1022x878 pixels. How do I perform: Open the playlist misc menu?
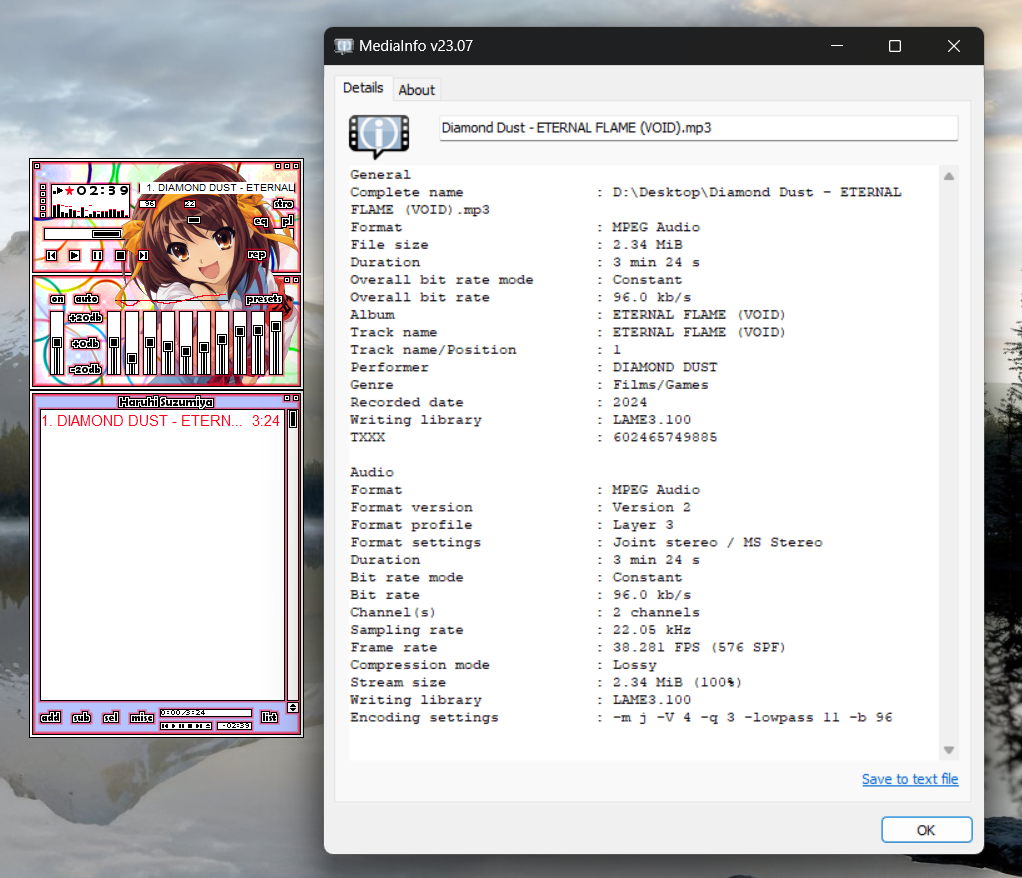point(141,718)
